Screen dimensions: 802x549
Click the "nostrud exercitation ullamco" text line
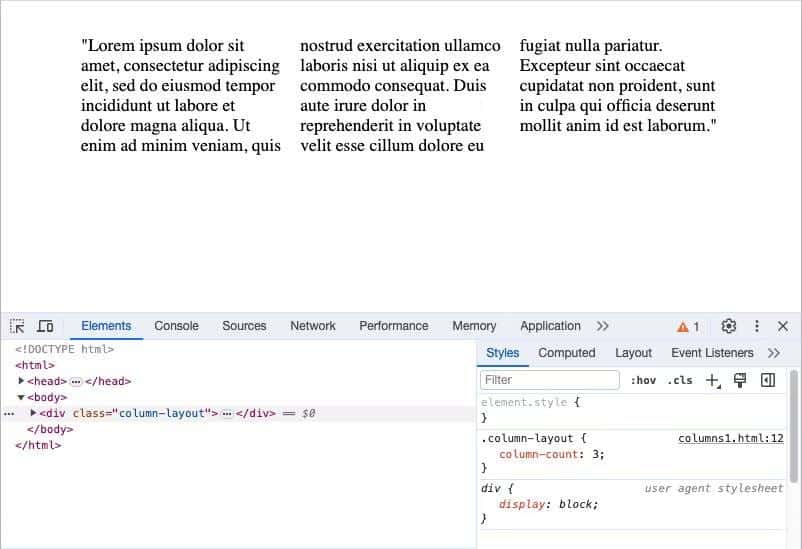pyautogui.click(x=400, y=46)
